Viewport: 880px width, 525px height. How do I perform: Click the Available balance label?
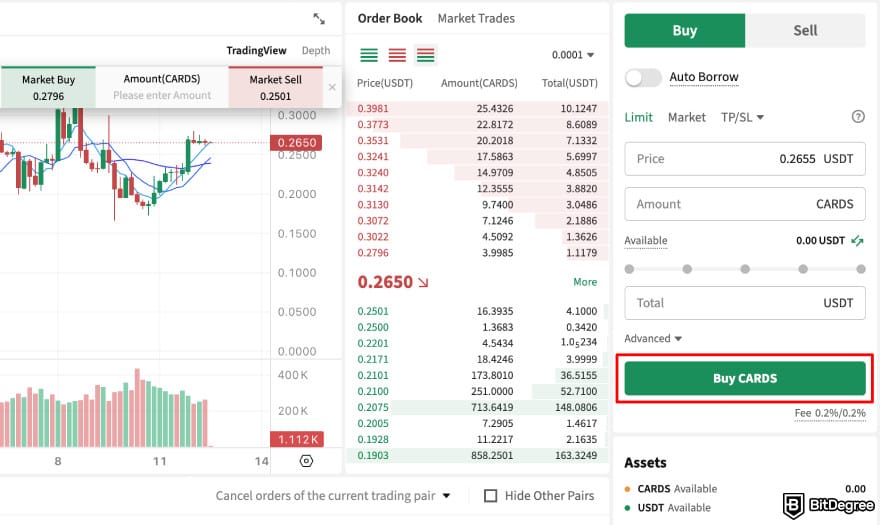[645, 241]
